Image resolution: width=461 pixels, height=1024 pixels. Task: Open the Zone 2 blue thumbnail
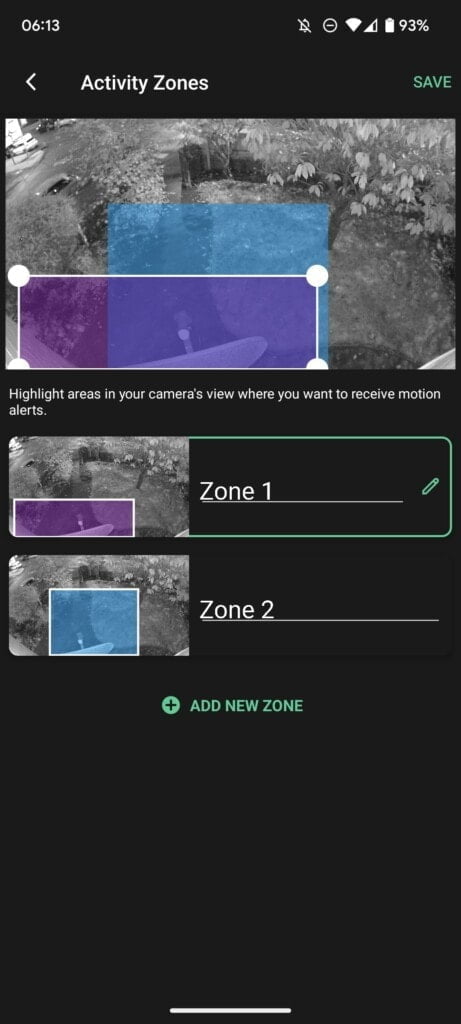pyautogui.click(x=99, y=605)
